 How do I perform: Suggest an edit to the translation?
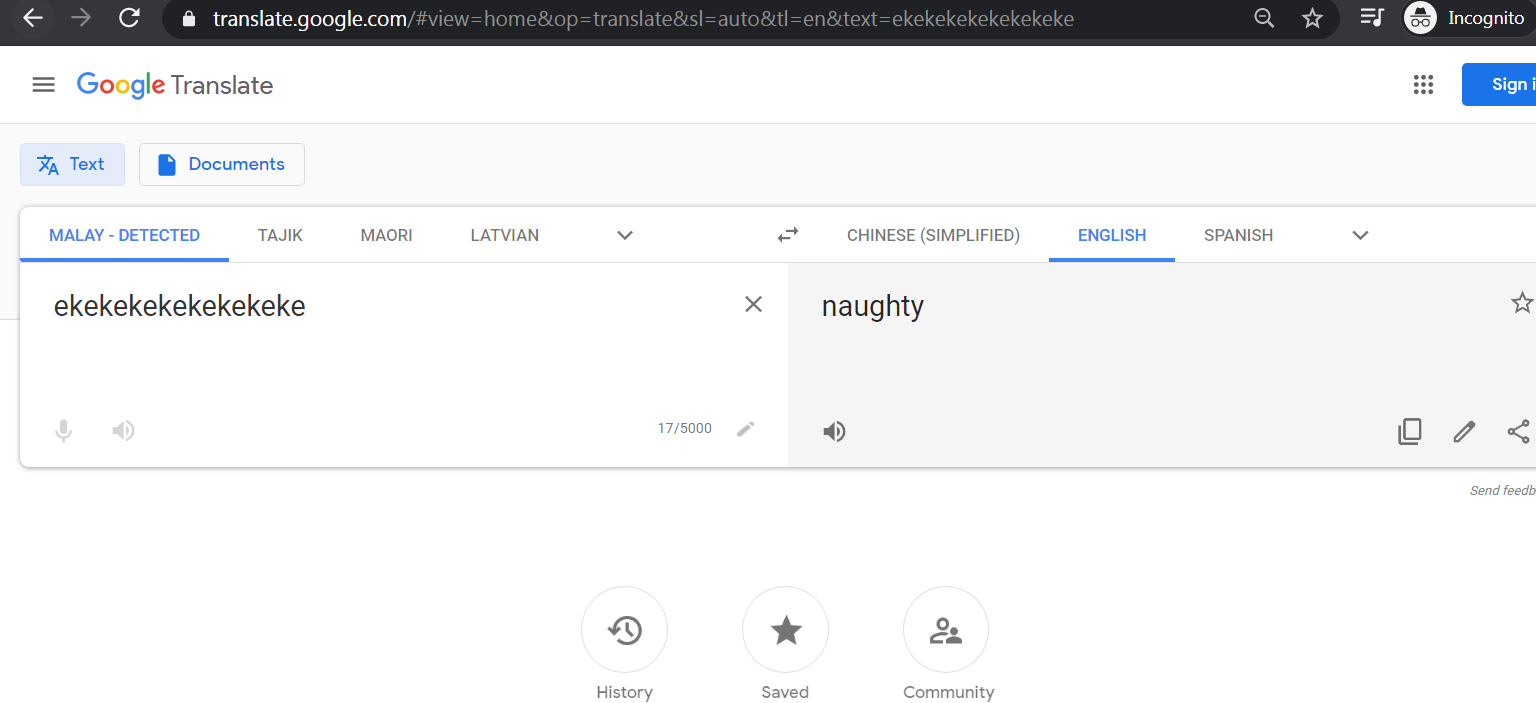(1464, 431)
